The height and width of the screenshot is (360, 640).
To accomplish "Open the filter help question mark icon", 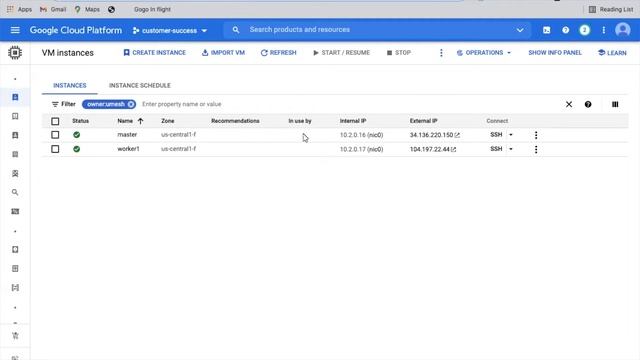I will tap(588, 104).
